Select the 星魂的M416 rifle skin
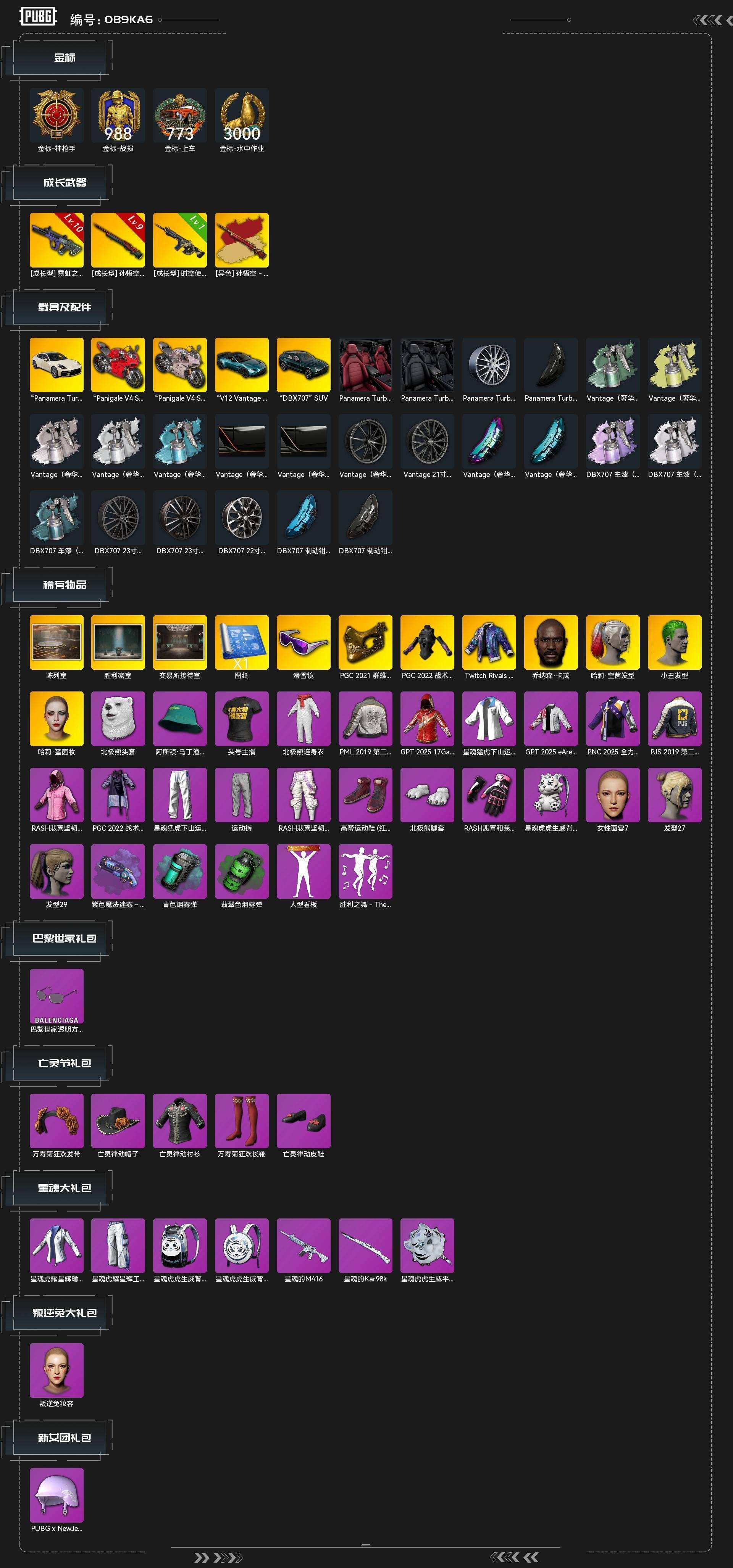Viewport: 733px width, 1568px height. (x=304, y=1246)
